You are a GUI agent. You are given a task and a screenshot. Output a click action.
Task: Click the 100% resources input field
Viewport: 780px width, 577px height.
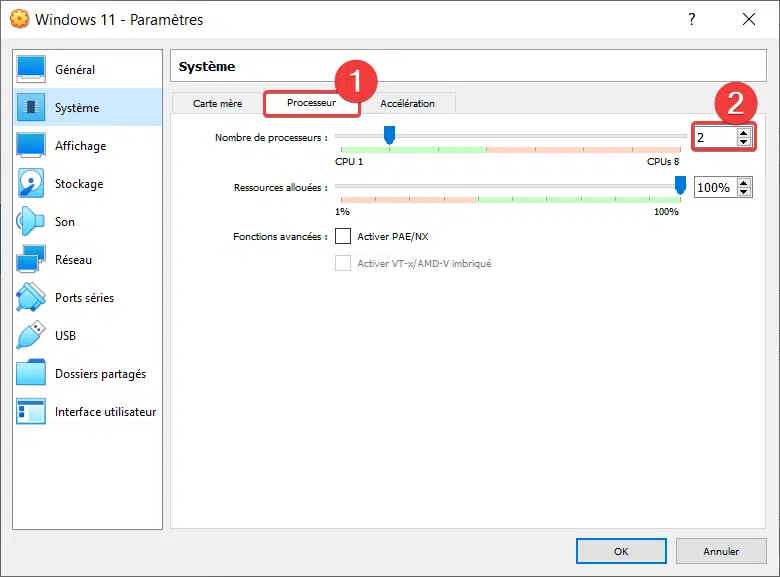tap(716, 187)
